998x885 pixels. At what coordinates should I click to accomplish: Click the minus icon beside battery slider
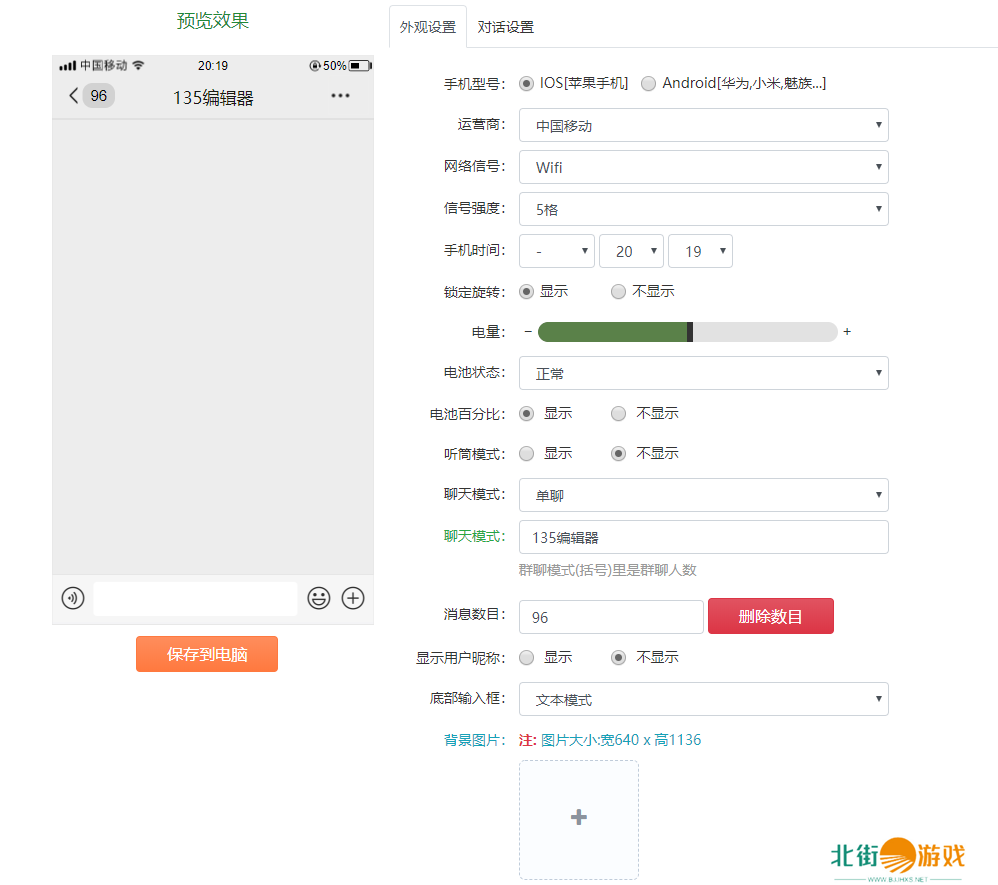click(x=528, y=332)
